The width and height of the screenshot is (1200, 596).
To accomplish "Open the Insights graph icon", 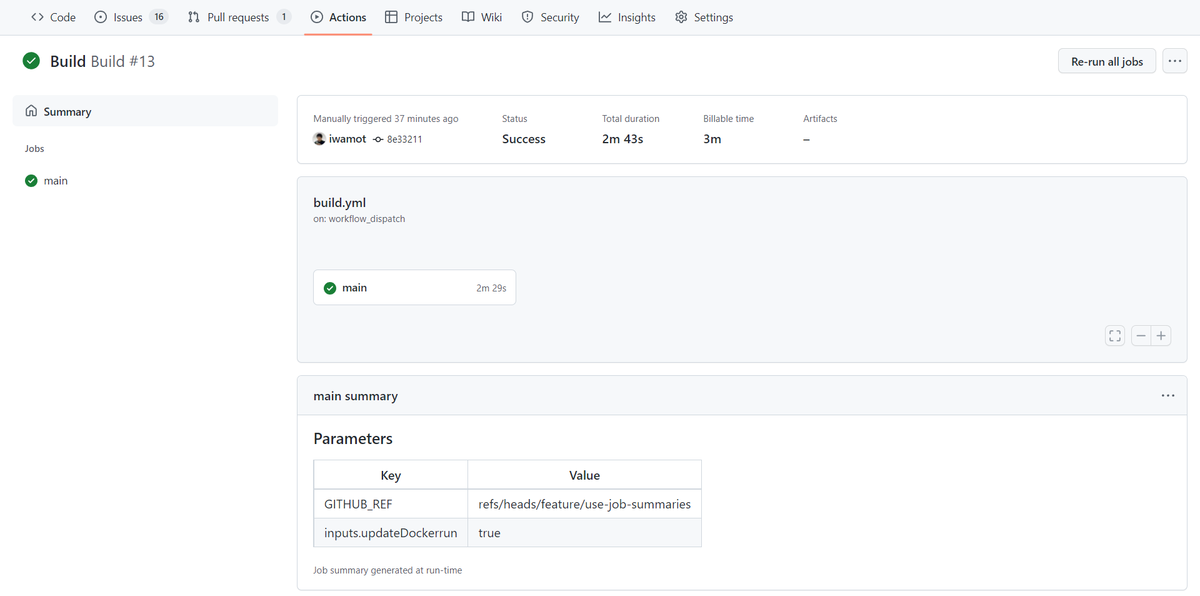I will tap(603, 16).
